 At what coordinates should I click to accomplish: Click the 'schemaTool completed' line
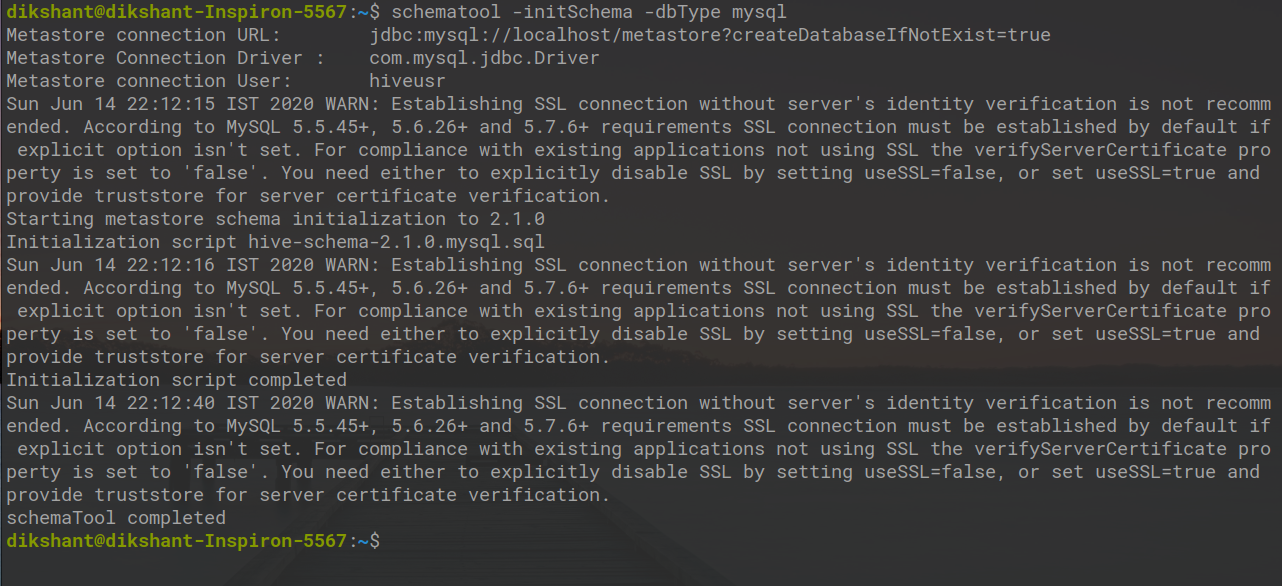[115, 518]
